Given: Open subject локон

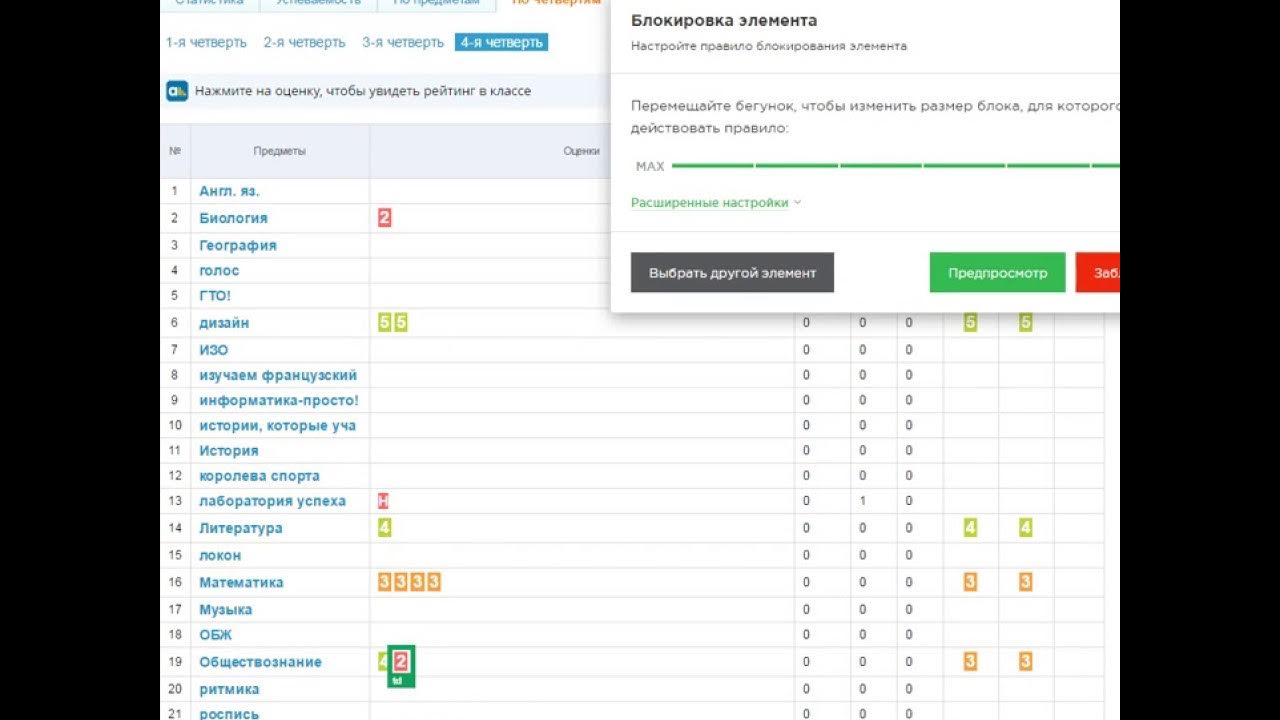Looking at the screenshot, I should point(220,555).
